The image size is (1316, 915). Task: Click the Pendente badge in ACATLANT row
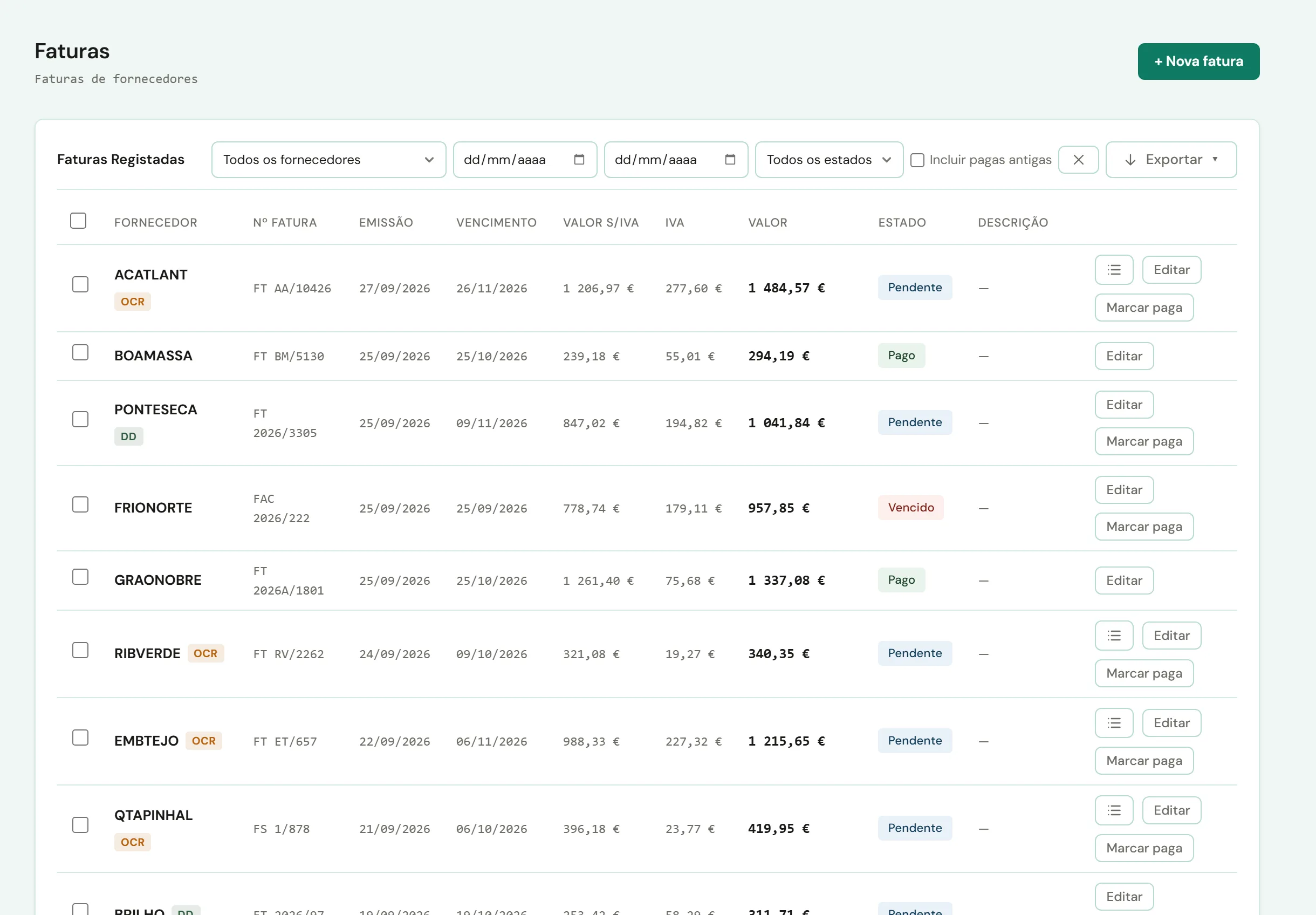click(915, 288)
